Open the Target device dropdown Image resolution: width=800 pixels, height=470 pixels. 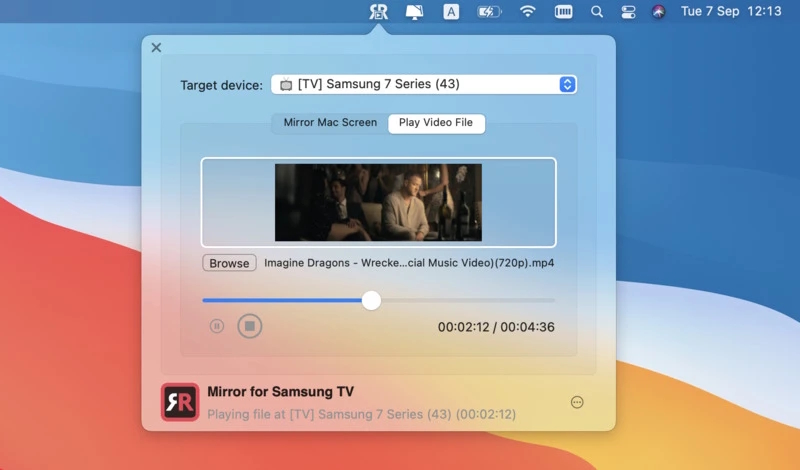pos(424,84)
